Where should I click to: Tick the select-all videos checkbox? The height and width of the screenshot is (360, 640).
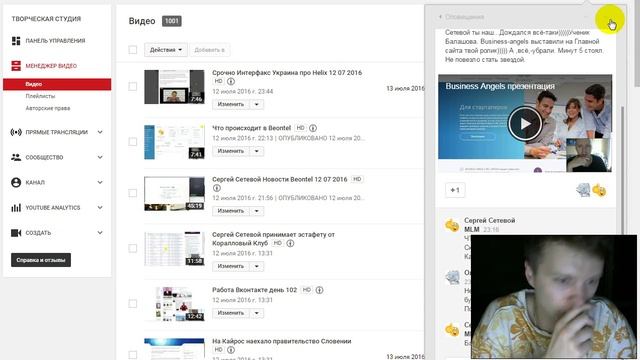[133, 50]
